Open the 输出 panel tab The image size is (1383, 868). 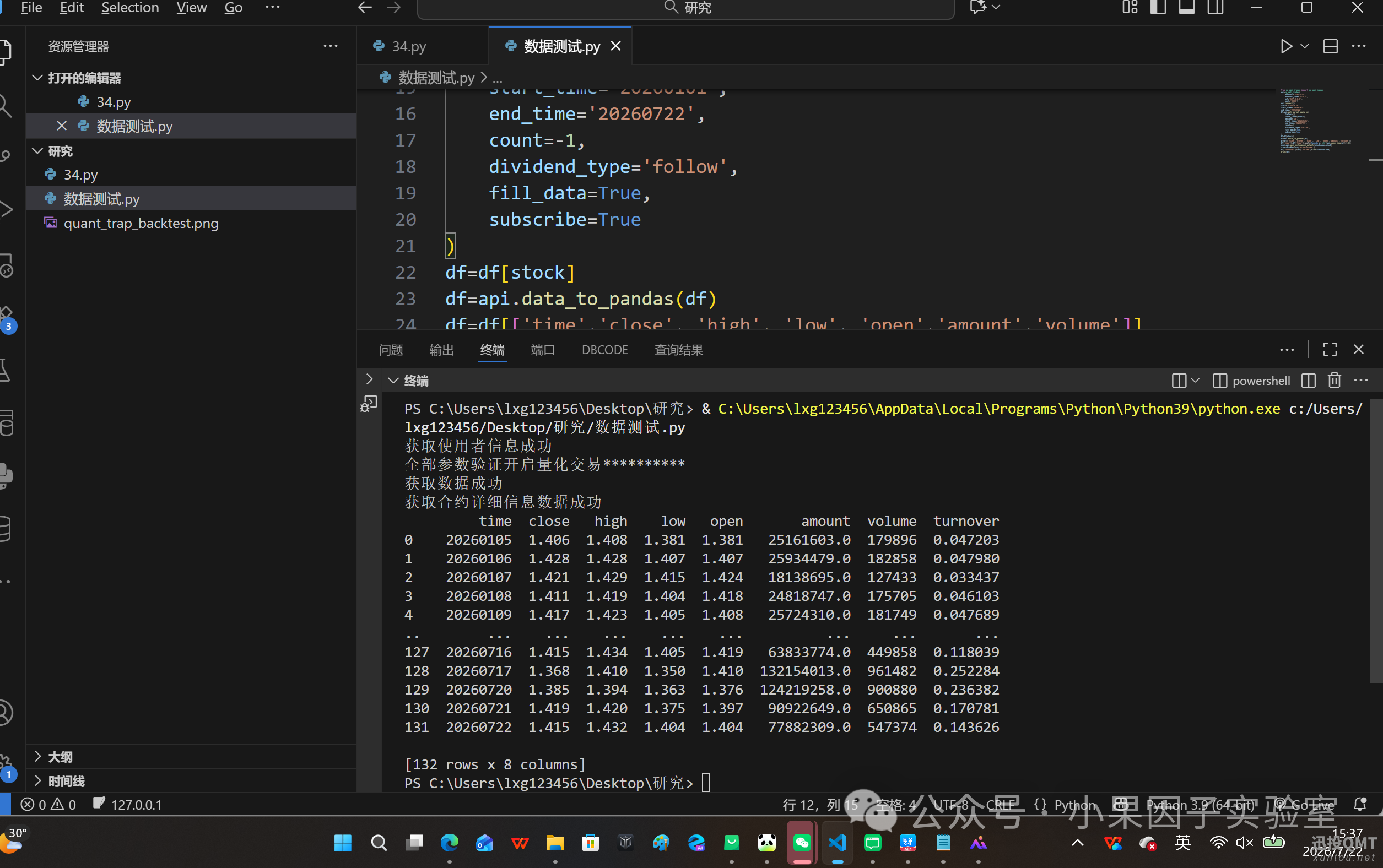[442, 350]
